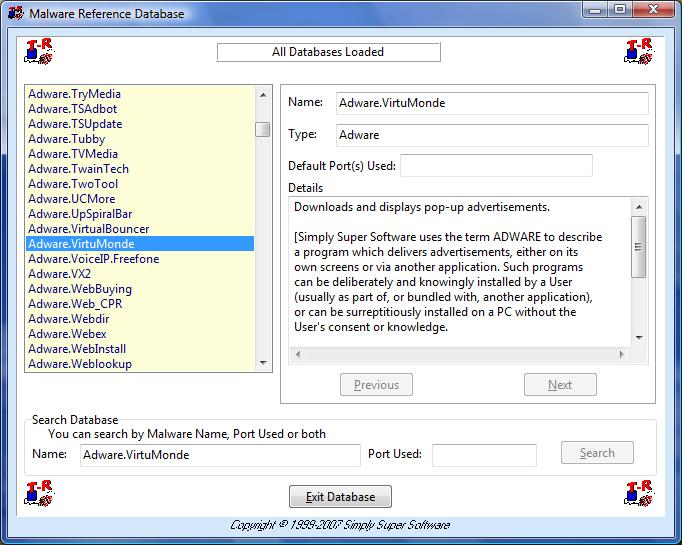The image size is (682, 545).
Task: Select Adware.TryMedia in the list
Action: (140, 94)
